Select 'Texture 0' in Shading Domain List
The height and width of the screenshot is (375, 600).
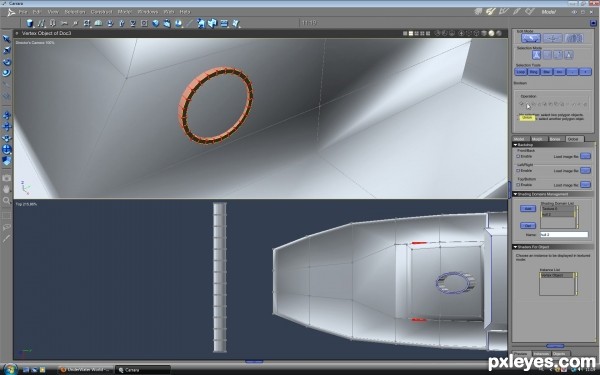(557, 209)
